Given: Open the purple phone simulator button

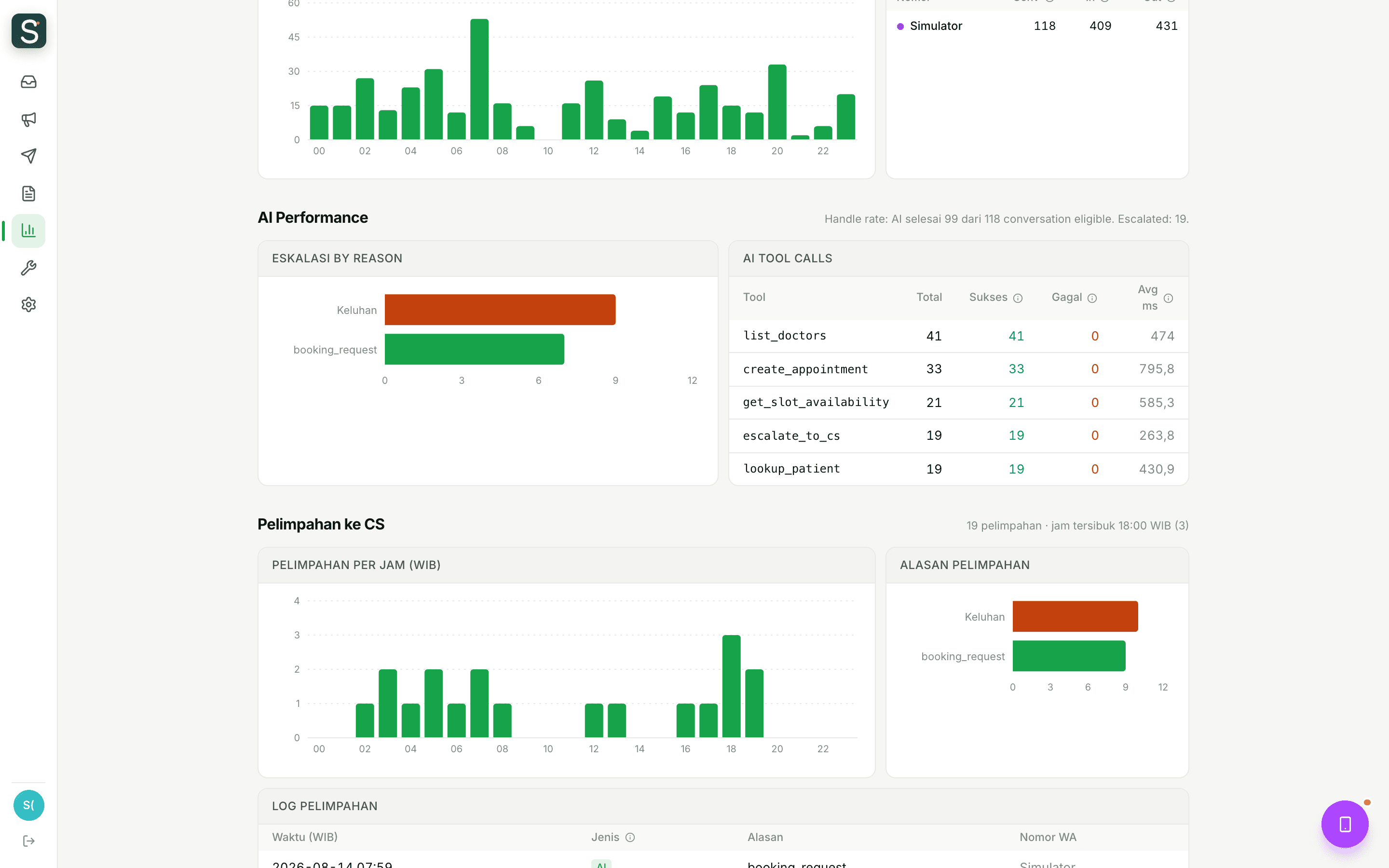Looking at the screenshot, I should [1345, 824].
